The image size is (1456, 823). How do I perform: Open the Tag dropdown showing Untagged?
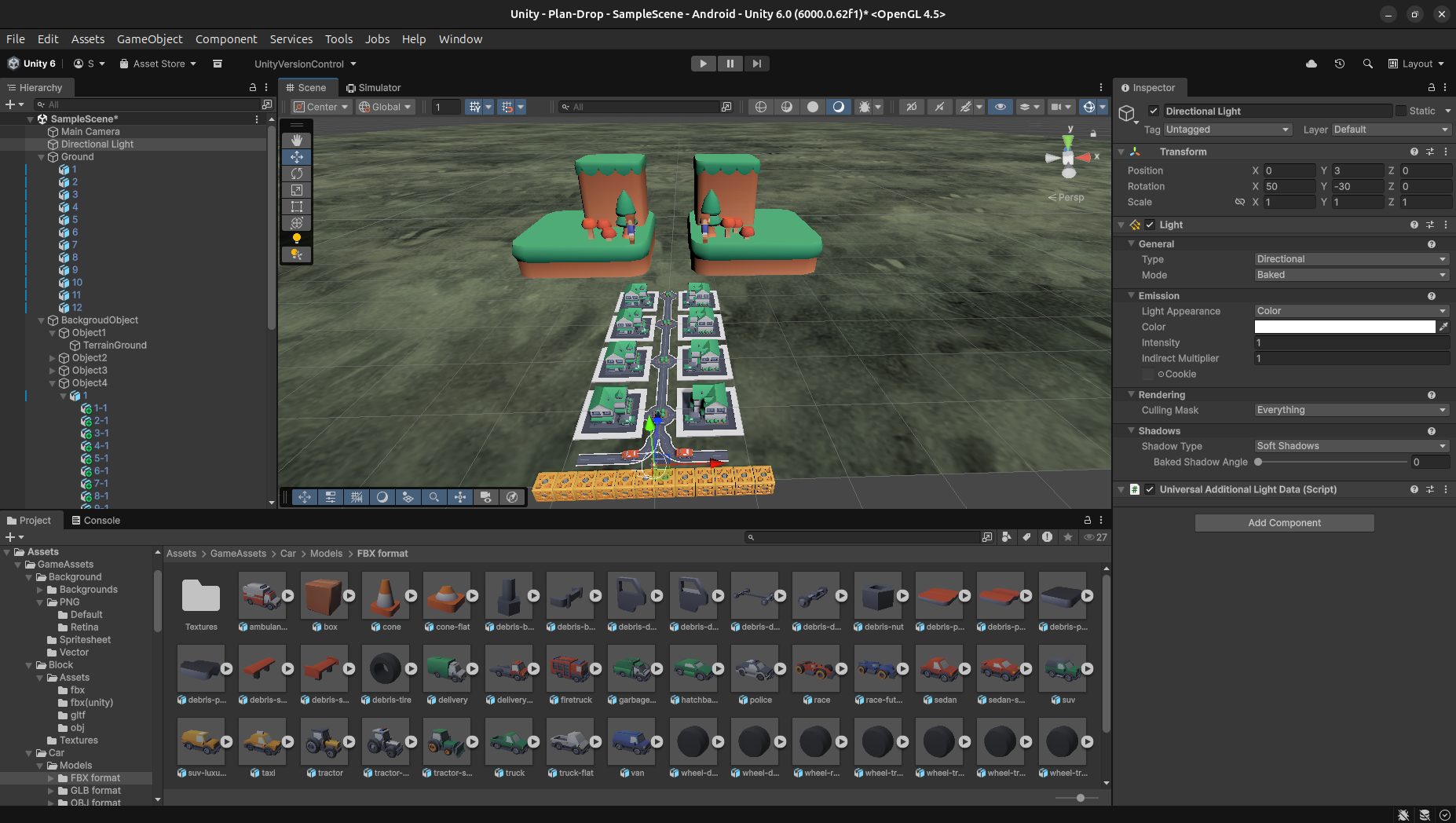[1227, 130]
